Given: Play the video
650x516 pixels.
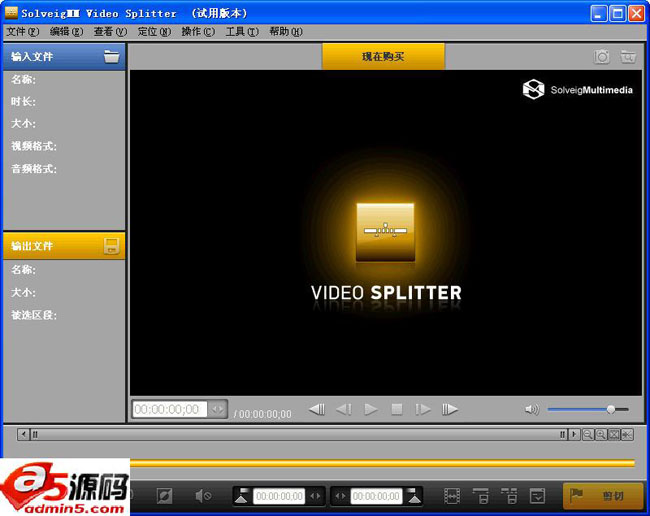Looking at the screenshot, I should [x=370, y=409].
